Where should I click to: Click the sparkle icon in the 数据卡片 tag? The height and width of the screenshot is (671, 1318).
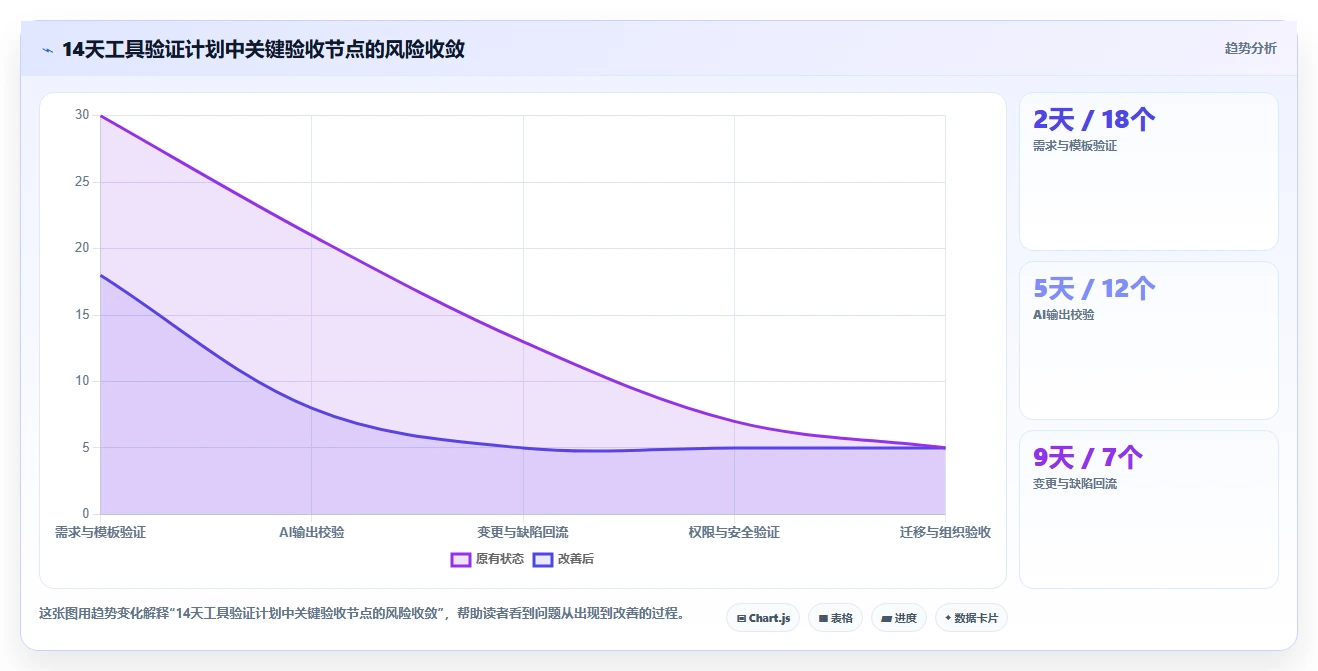coord(948,618)
